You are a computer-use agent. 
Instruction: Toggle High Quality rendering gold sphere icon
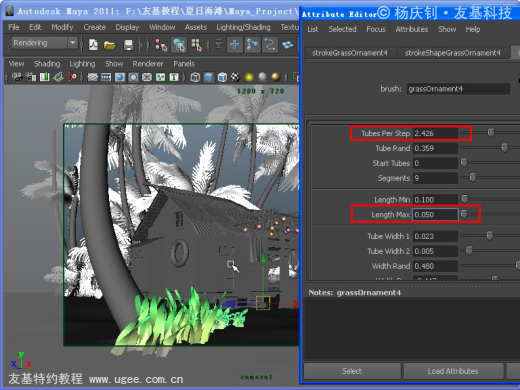[x=276, y=77]
